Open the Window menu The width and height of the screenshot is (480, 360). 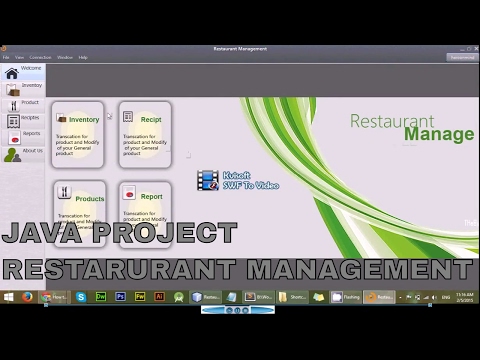(x=65, y=57)
